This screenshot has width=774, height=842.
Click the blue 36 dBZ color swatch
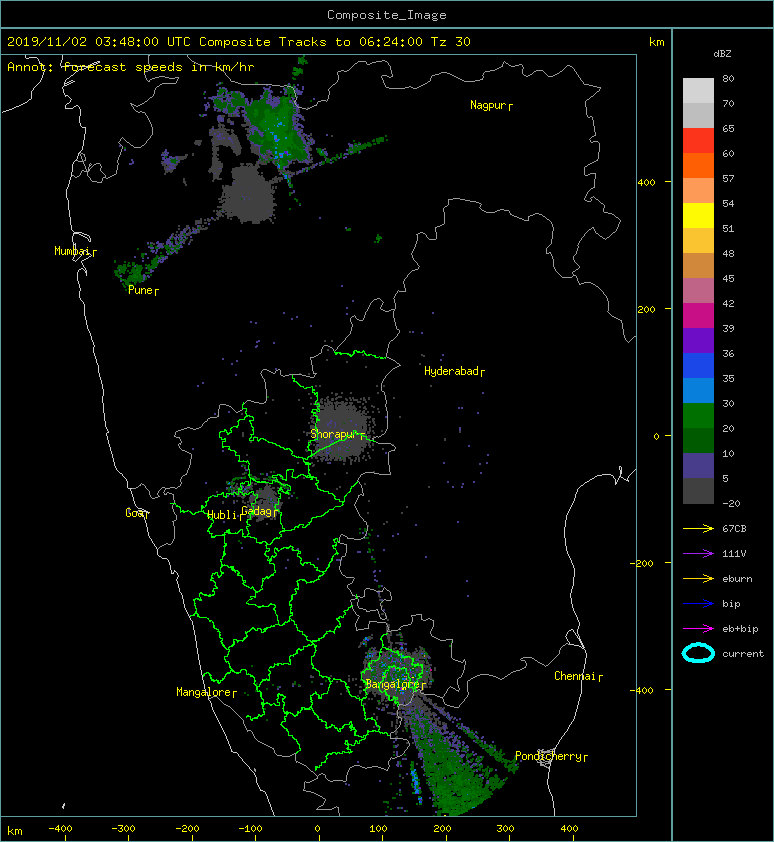[698, 365]
